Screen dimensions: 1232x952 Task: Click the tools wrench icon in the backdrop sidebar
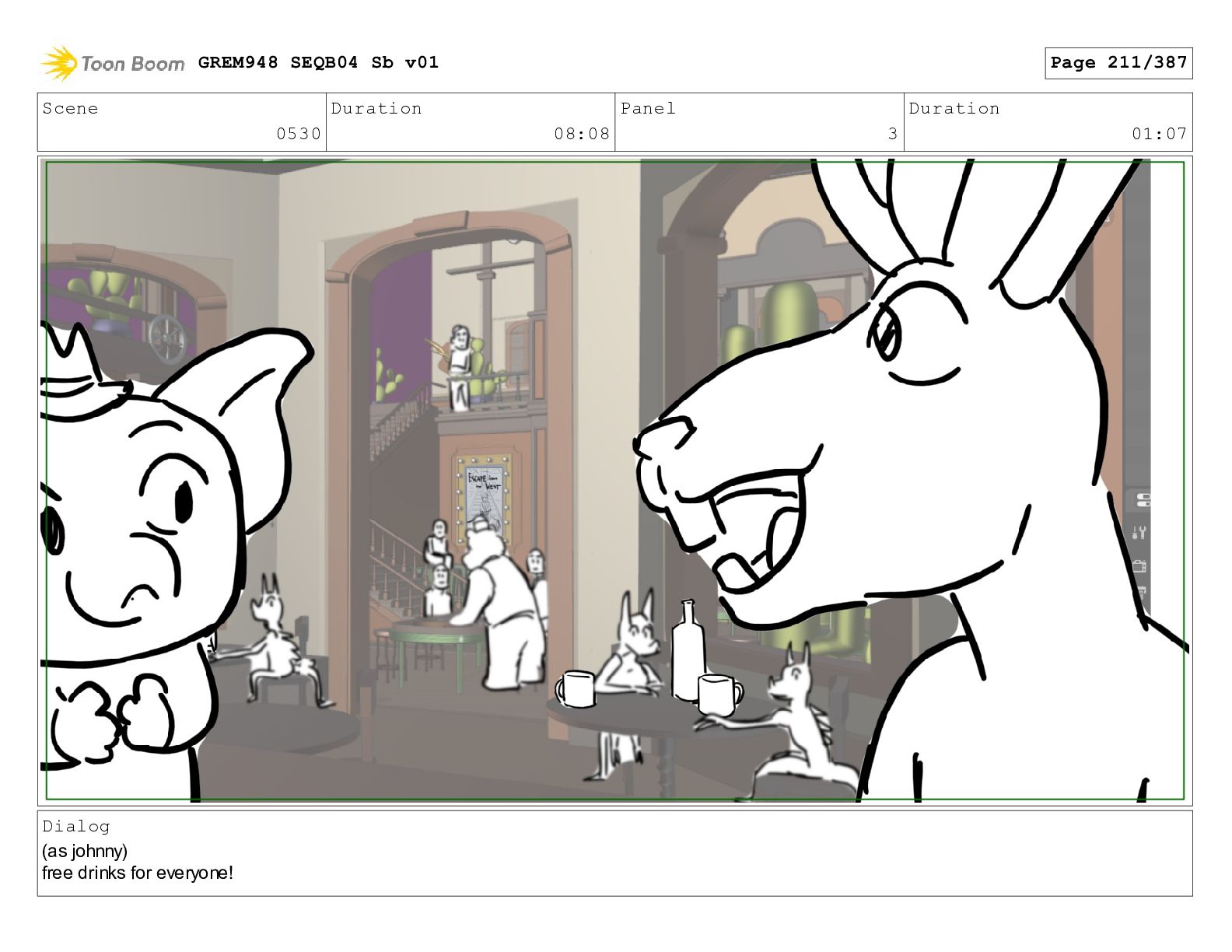click(x=1139, y=533)
